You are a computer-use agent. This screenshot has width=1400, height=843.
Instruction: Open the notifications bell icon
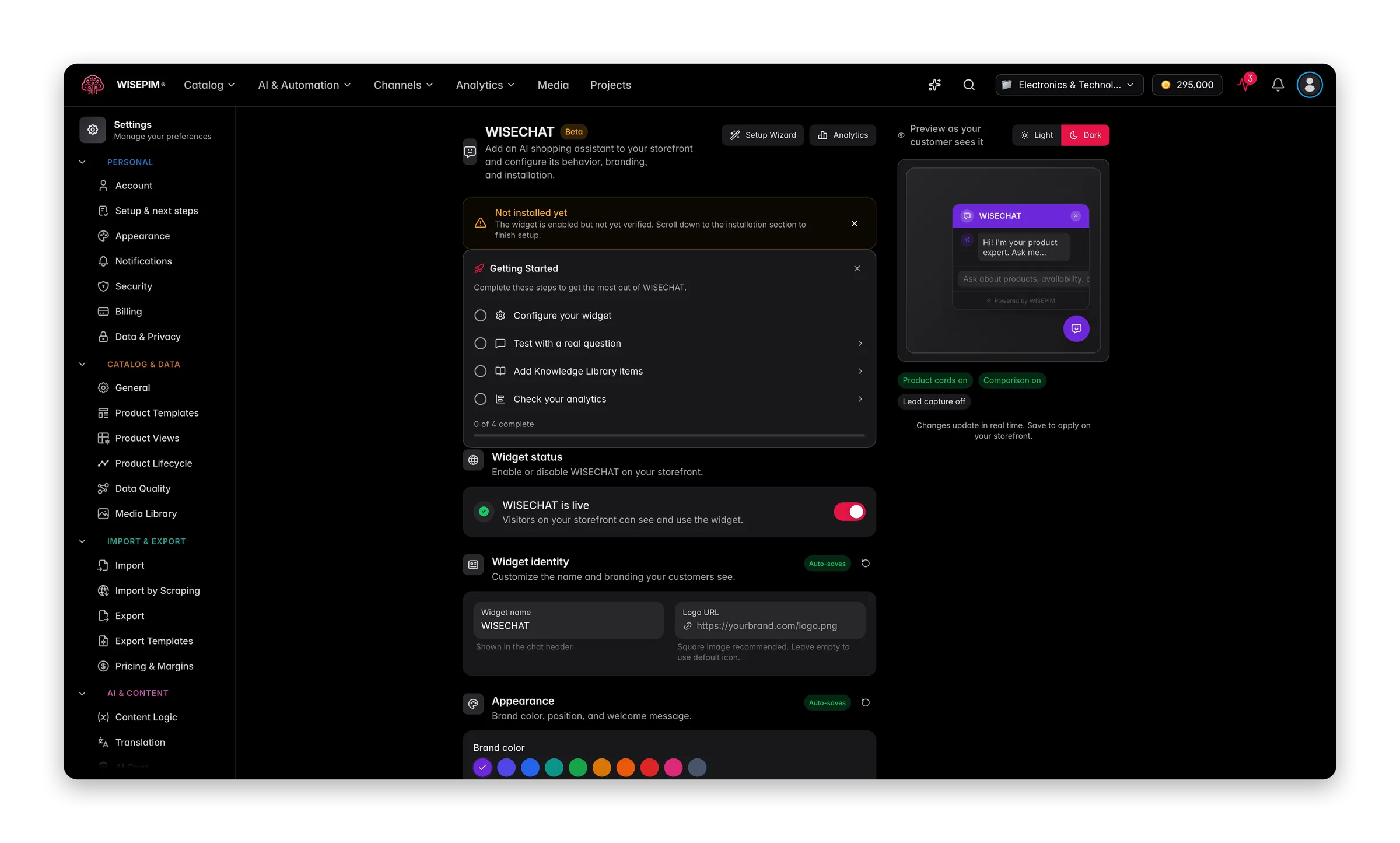(x=1277, y=85)
